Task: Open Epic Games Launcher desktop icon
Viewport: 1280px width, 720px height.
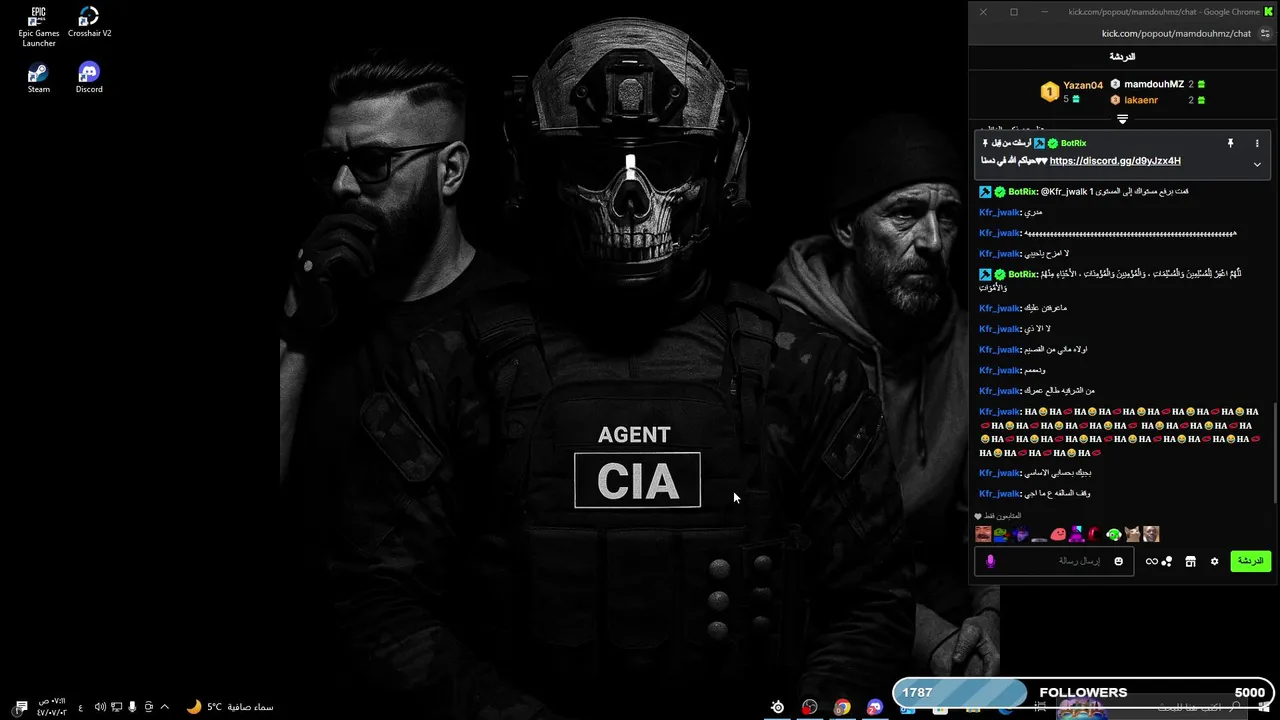Action: 39,27
